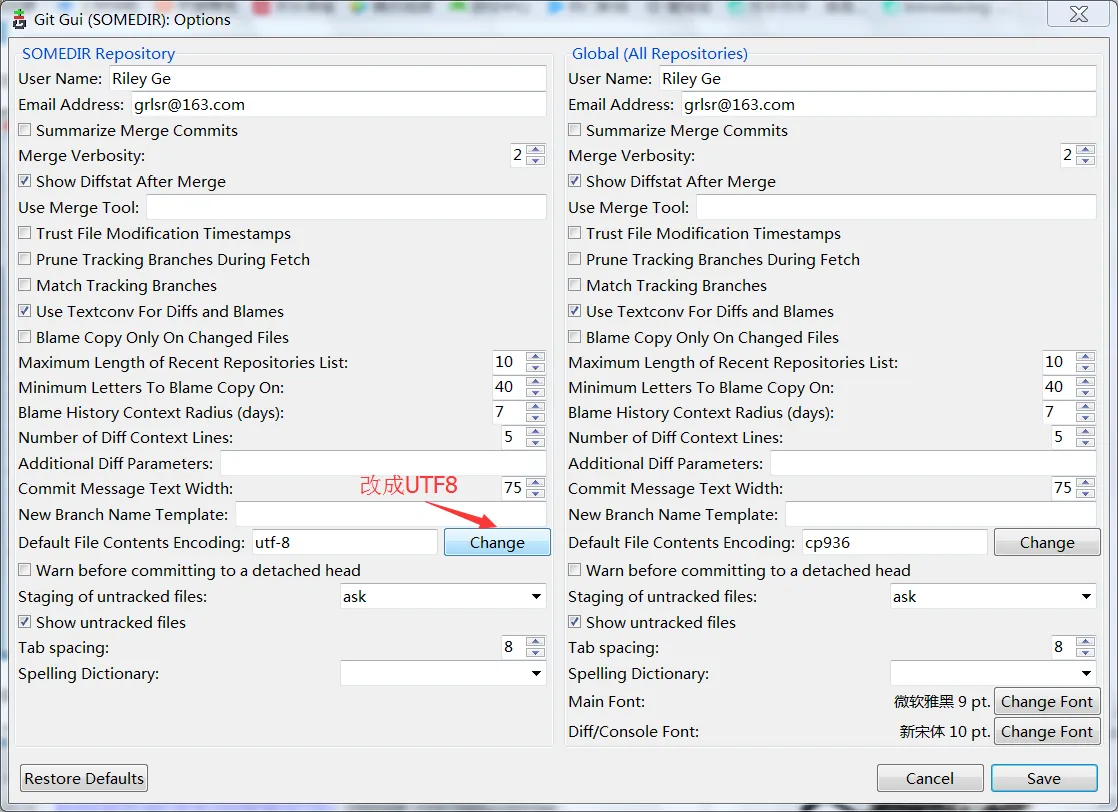Uncheck Show untracked files for SOMEDIR Repository
This screenshot has height=812, width=1118.
[25, 622]
